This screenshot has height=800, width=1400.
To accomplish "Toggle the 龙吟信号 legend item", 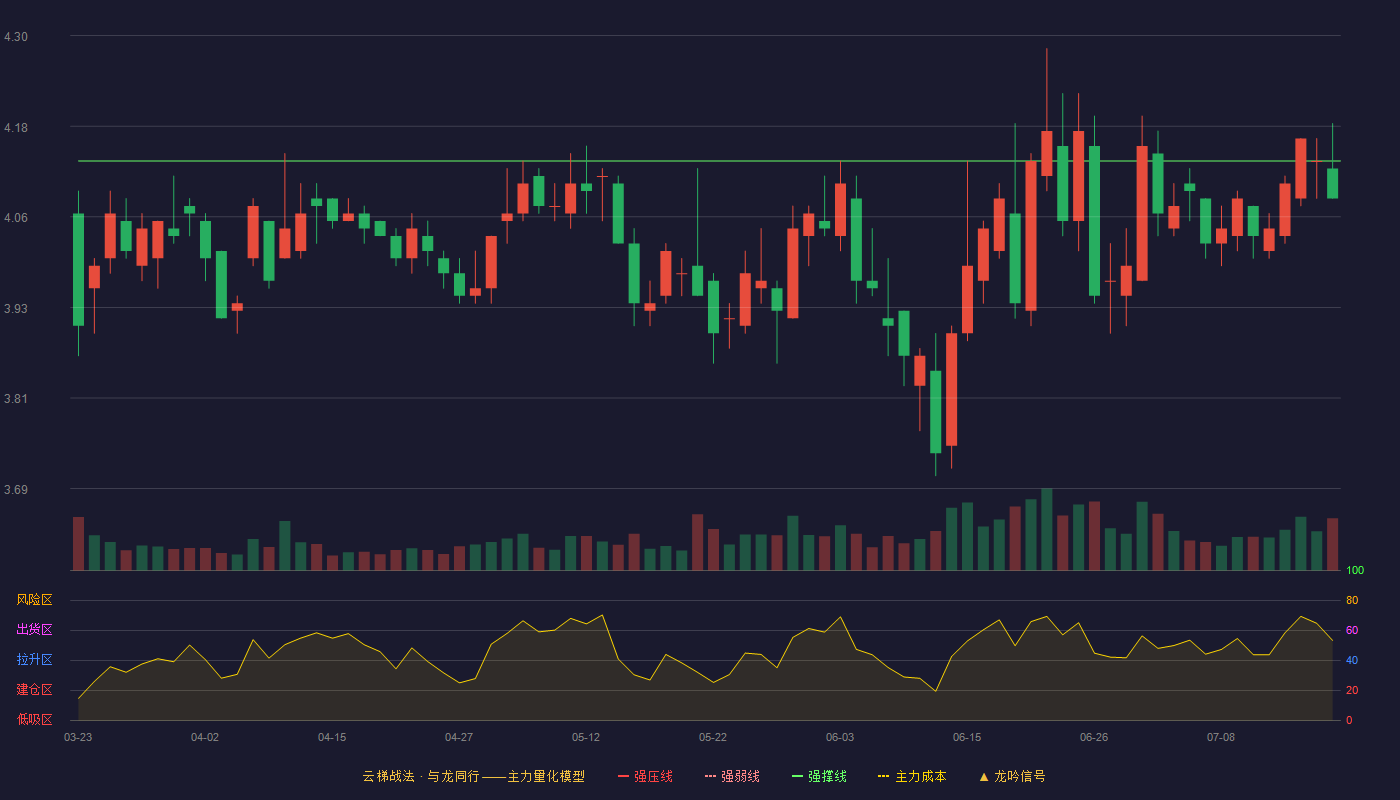I will pos(1012,776).
